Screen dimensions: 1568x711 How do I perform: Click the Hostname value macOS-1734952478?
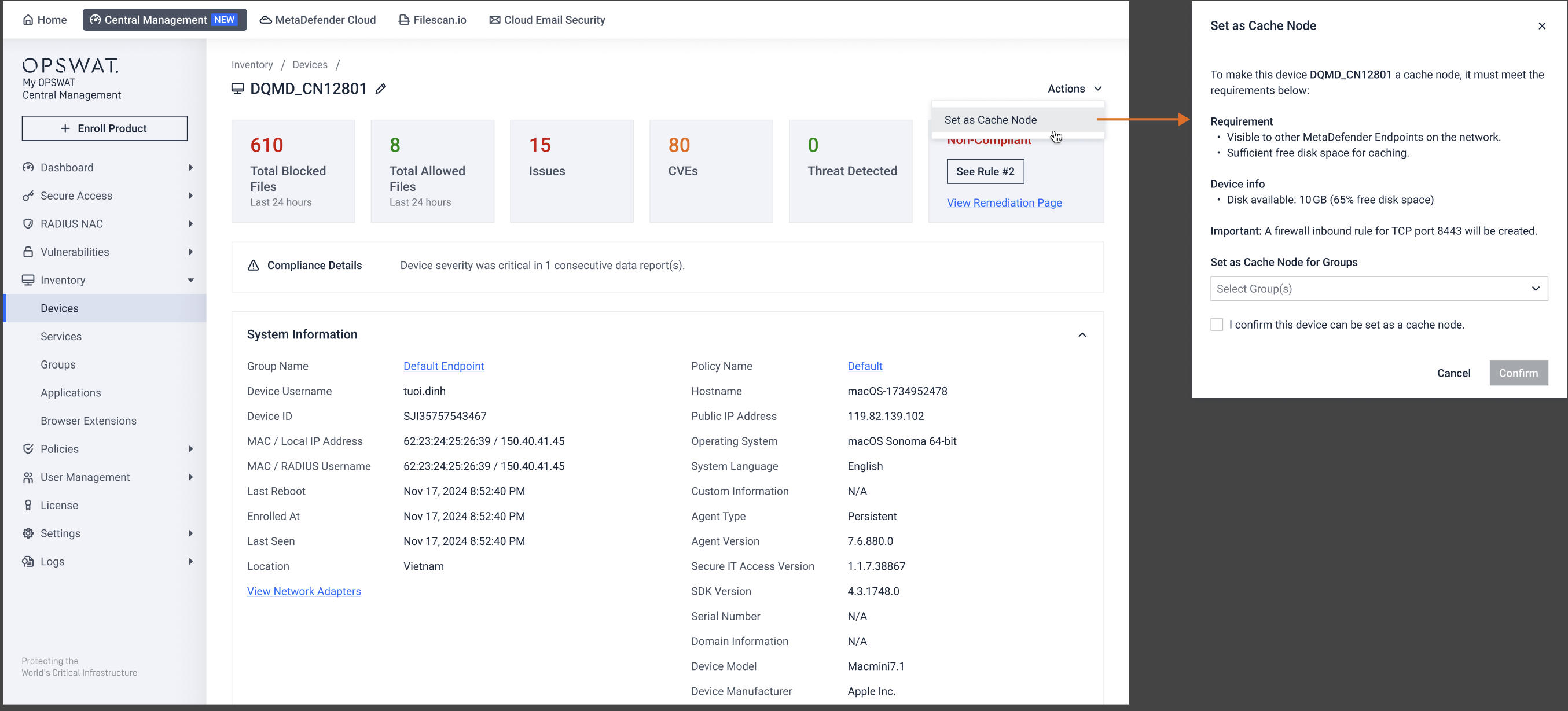coord(897,391)
